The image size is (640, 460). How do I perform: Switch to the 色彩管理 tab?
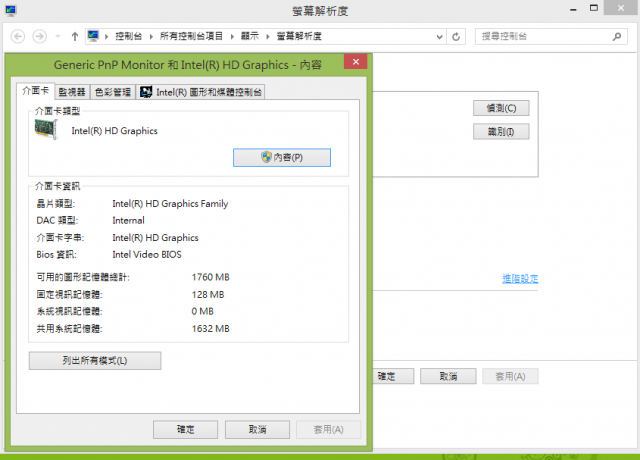(x=113, y=92)
